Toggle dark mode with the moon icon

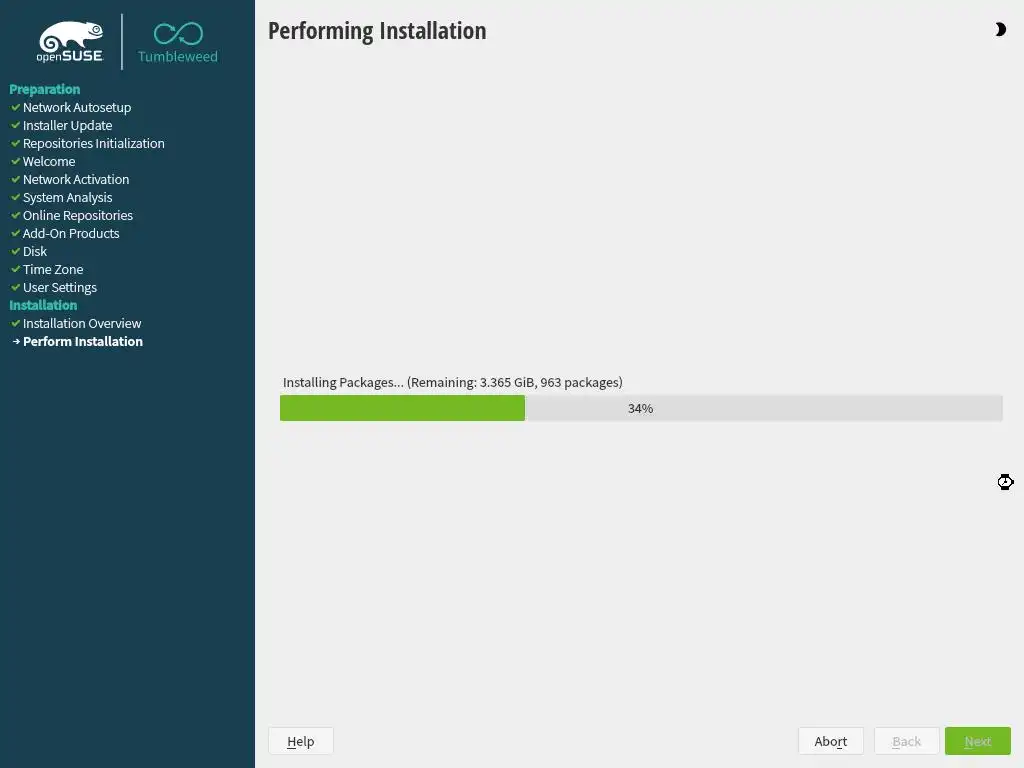pos(1000,29)
